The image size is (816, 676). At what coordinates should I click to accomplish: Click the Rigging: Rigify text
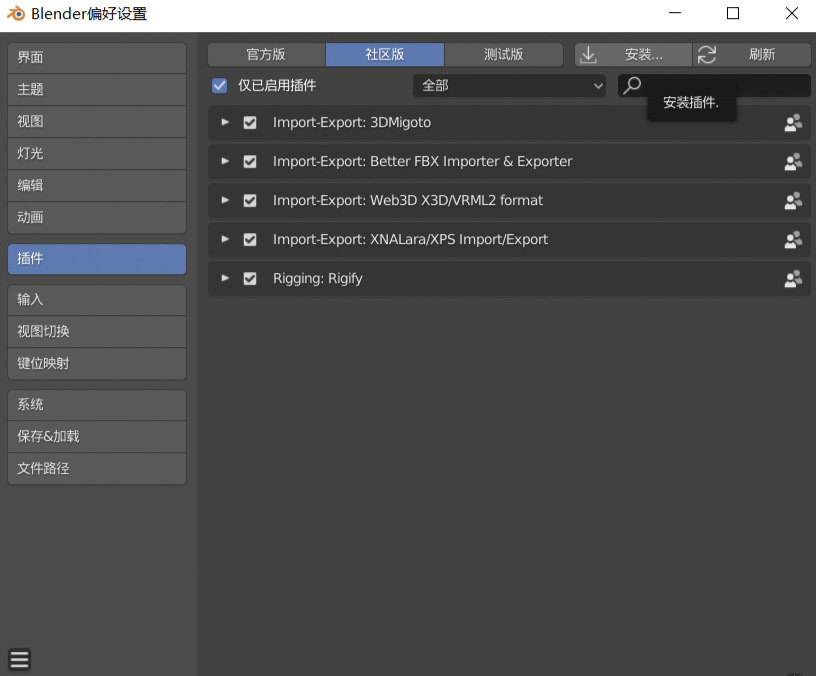(318, 279)
